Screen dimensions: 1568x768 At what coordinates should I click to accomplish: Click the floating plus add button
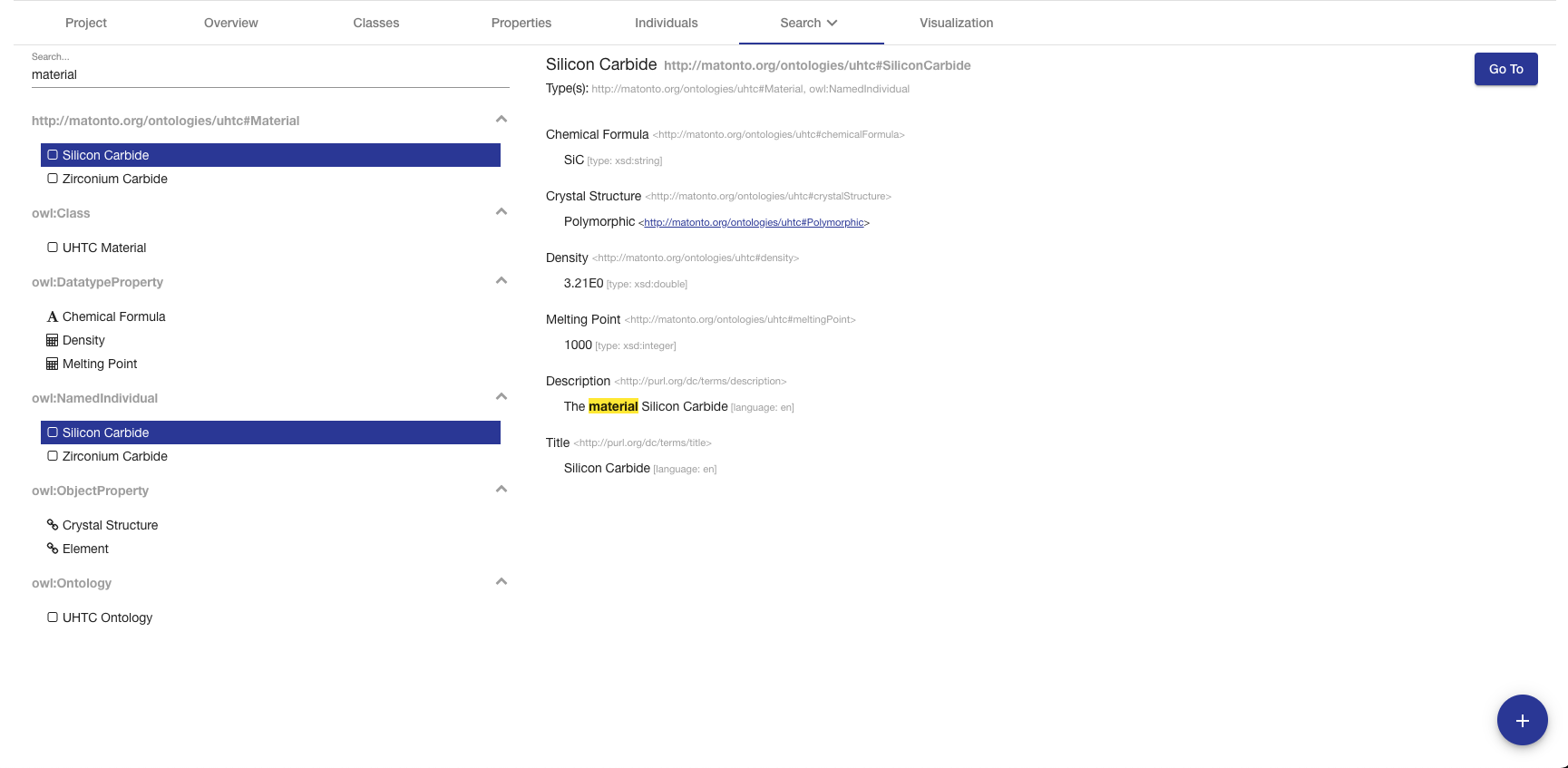(x=1522, y=720)
